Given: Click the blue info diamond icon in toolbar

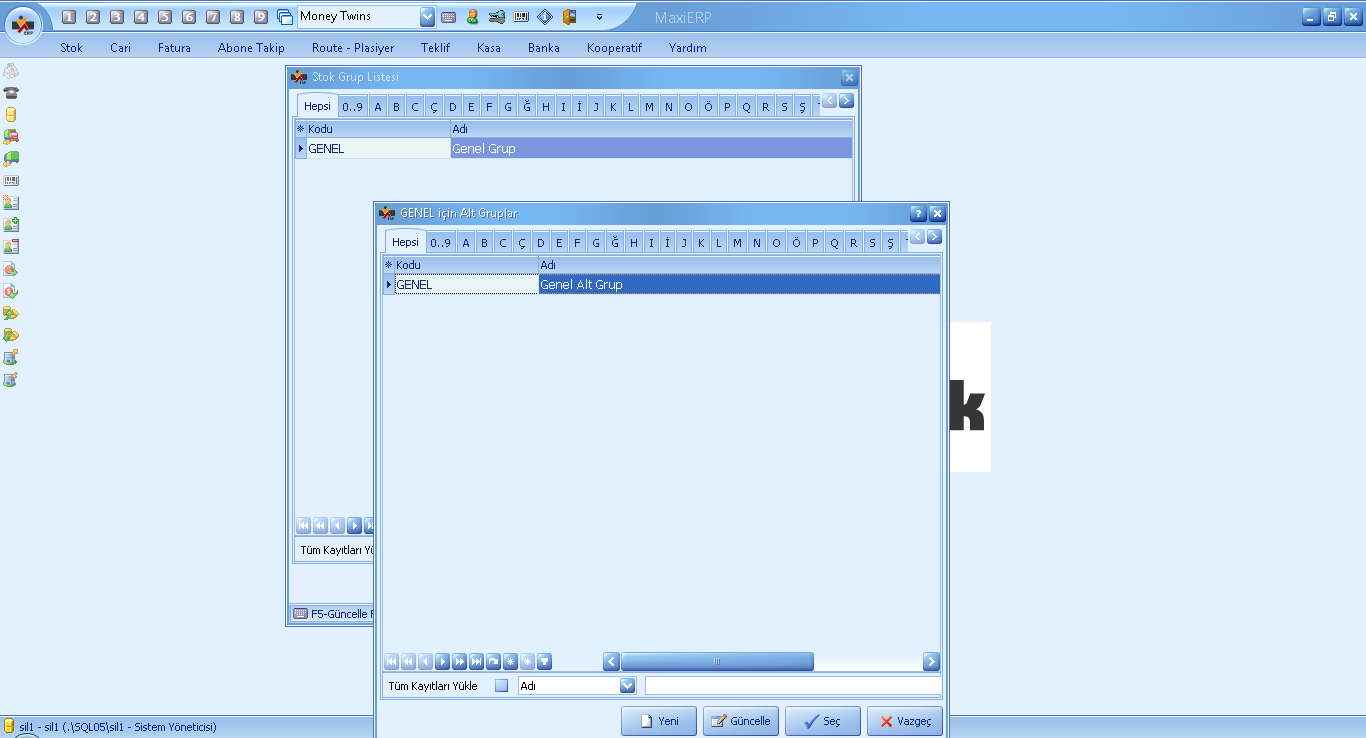Looking at the screenshot, I should tap(545, 17).
